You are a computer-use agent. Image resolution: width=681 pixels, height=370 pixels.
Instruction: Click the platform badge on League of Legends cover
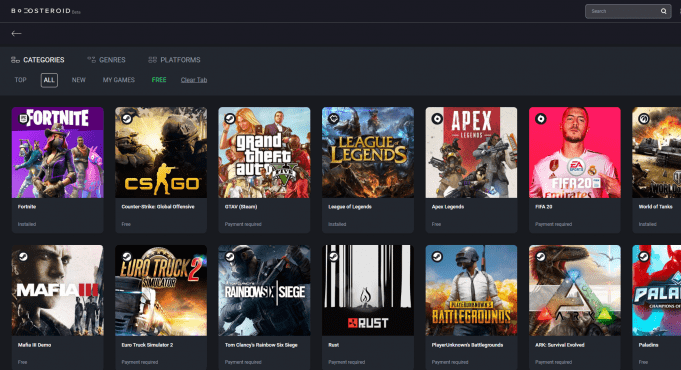pyautogui.click(x=334, y=119)
